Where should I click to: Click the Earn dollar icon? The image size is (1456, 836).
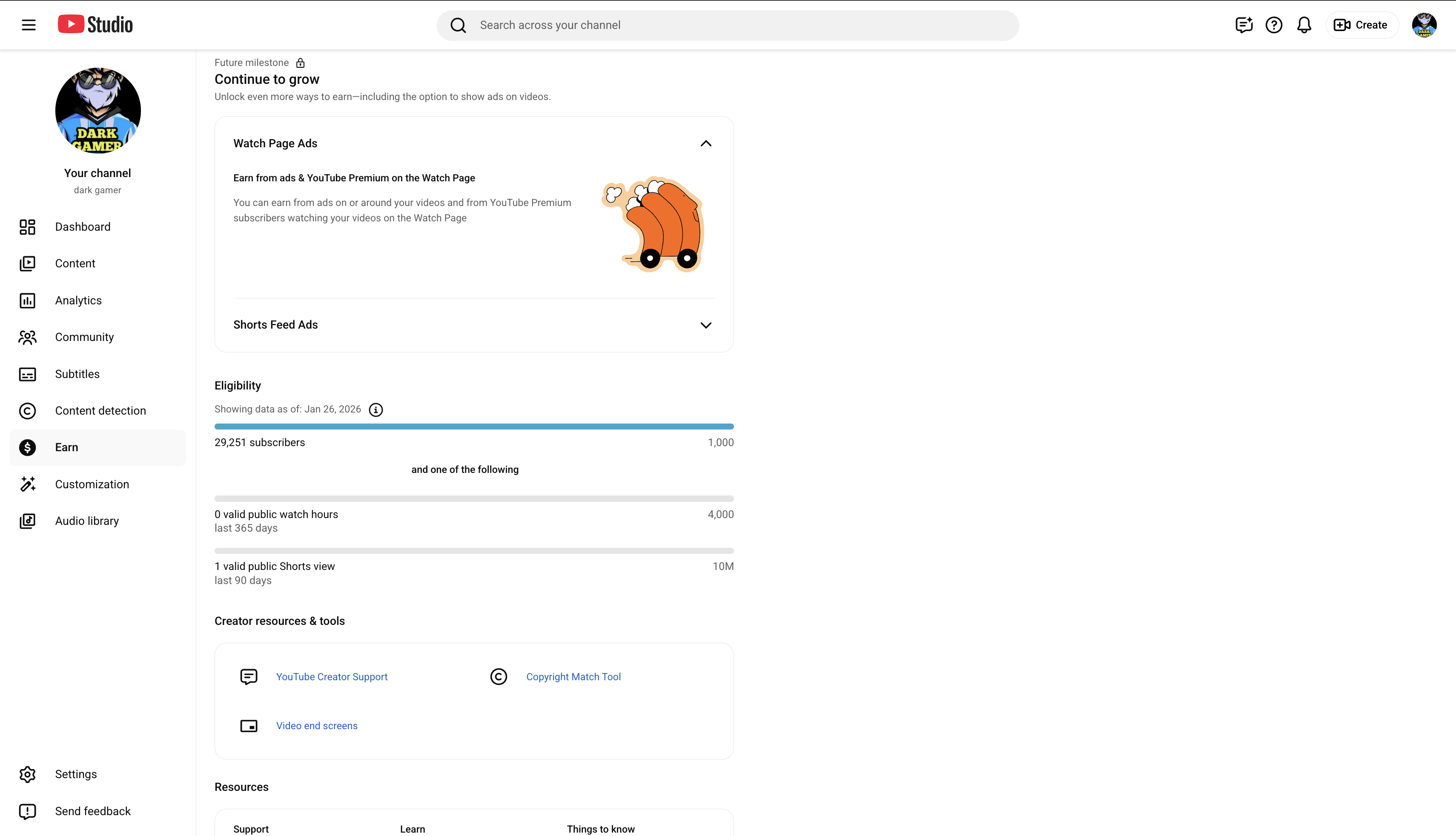(28, 447)
